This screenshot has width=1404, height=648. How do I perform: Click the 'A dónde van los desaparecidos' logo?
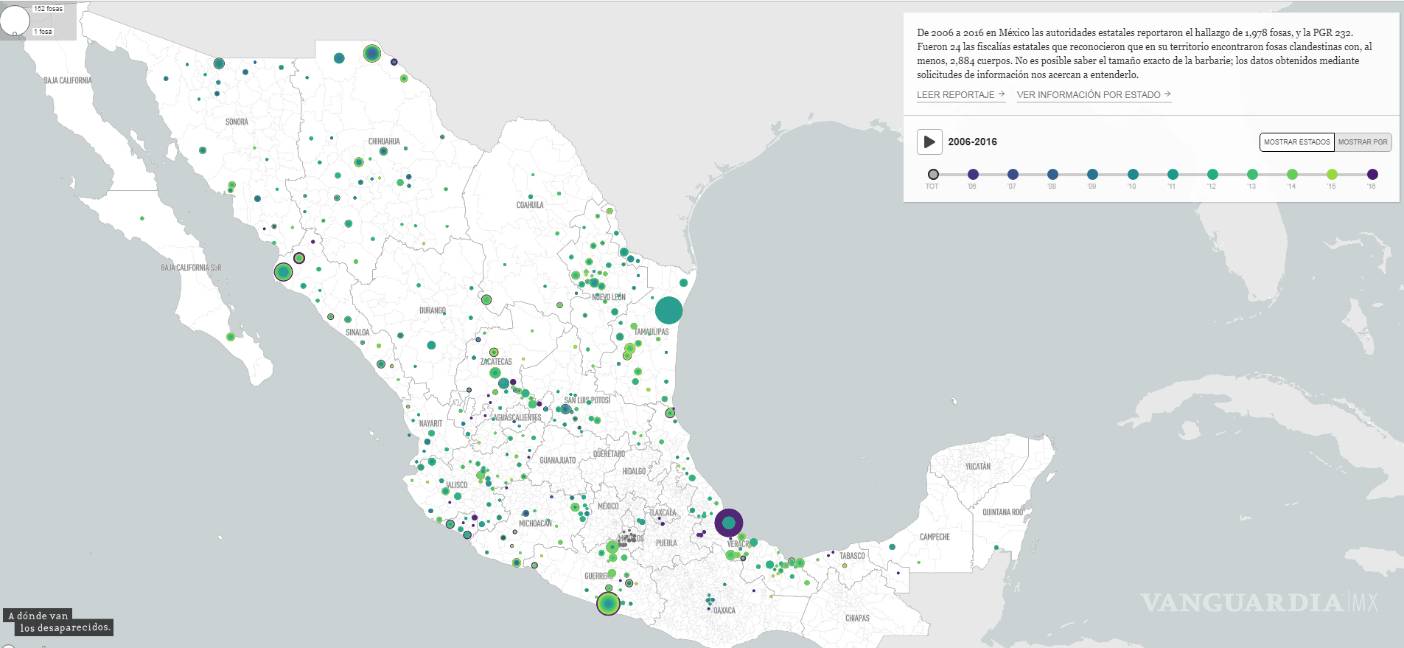coord(58,622)
